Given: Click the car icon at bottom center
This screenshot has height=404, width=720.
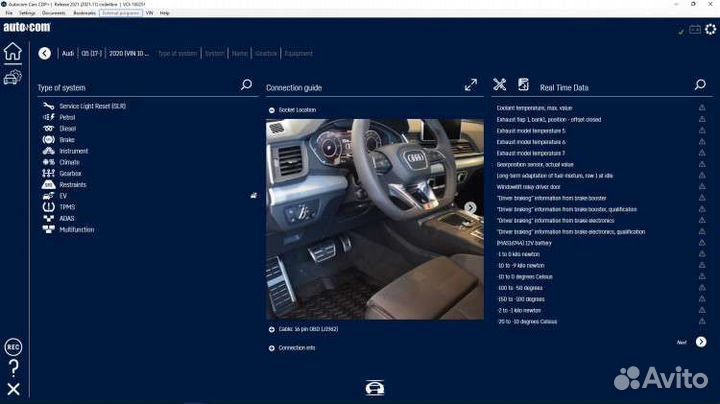Looking at the screenshot, I should (375, 388).
